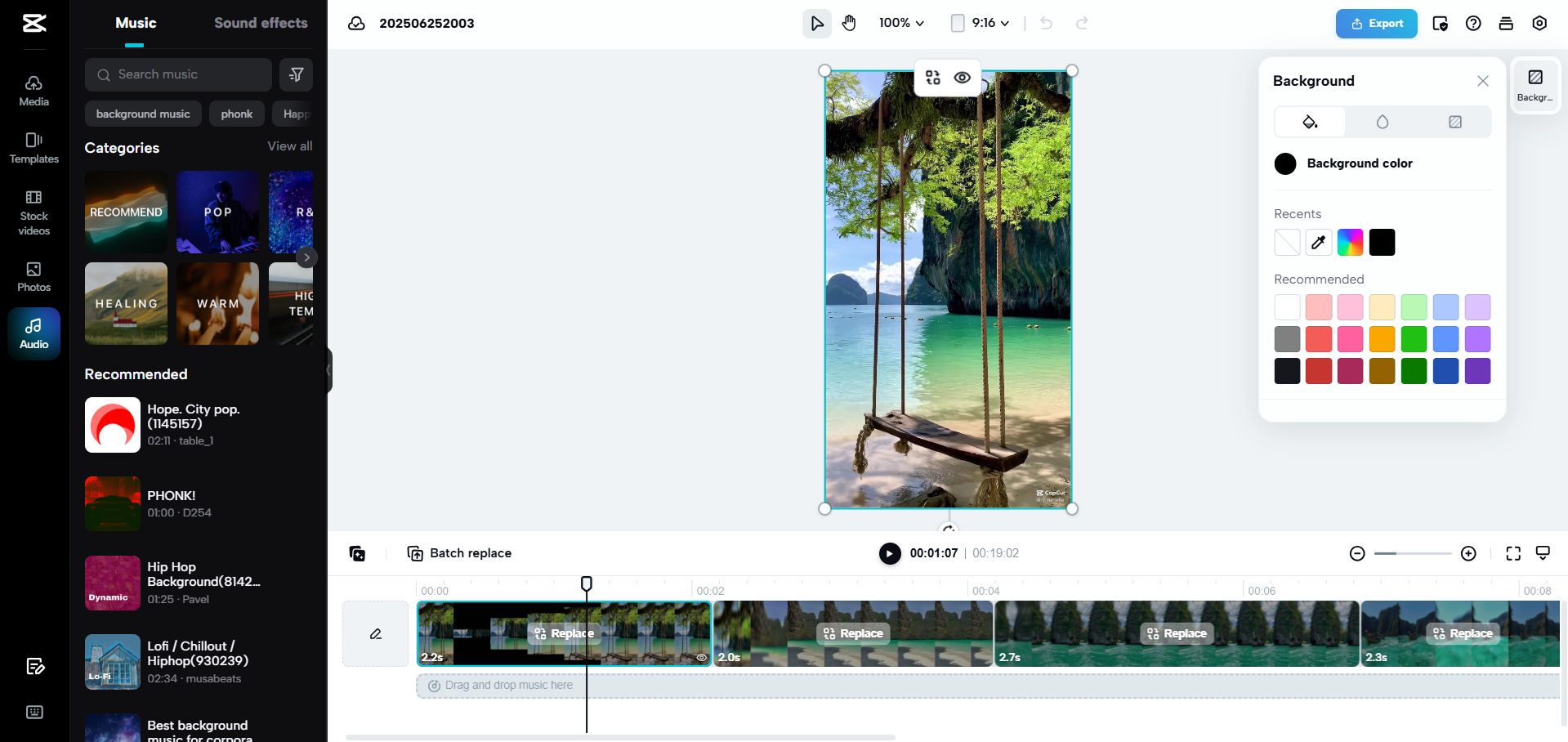The width and height of the screenshot is (1568, 742).
Task: Expand the Categories carousel with the right arrow
Action: point(306,257)
